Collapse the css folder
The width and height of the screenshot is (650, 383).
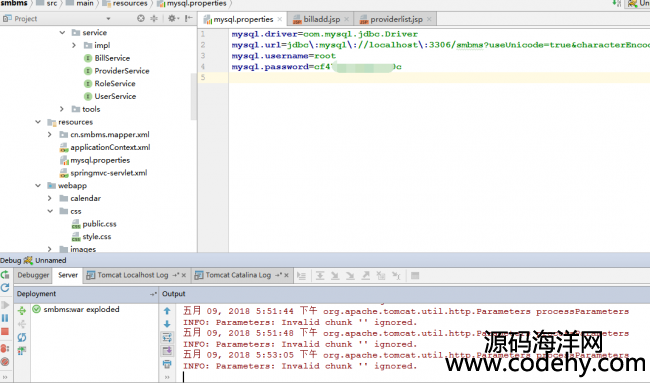[50, 211]
